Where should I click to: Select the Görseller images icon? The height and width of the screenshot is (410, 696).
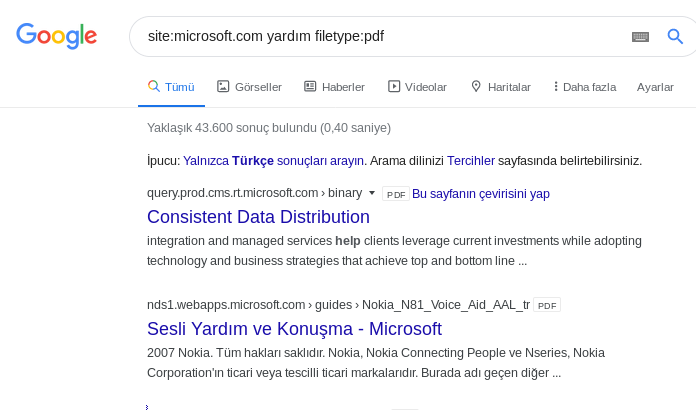(223, 87)
